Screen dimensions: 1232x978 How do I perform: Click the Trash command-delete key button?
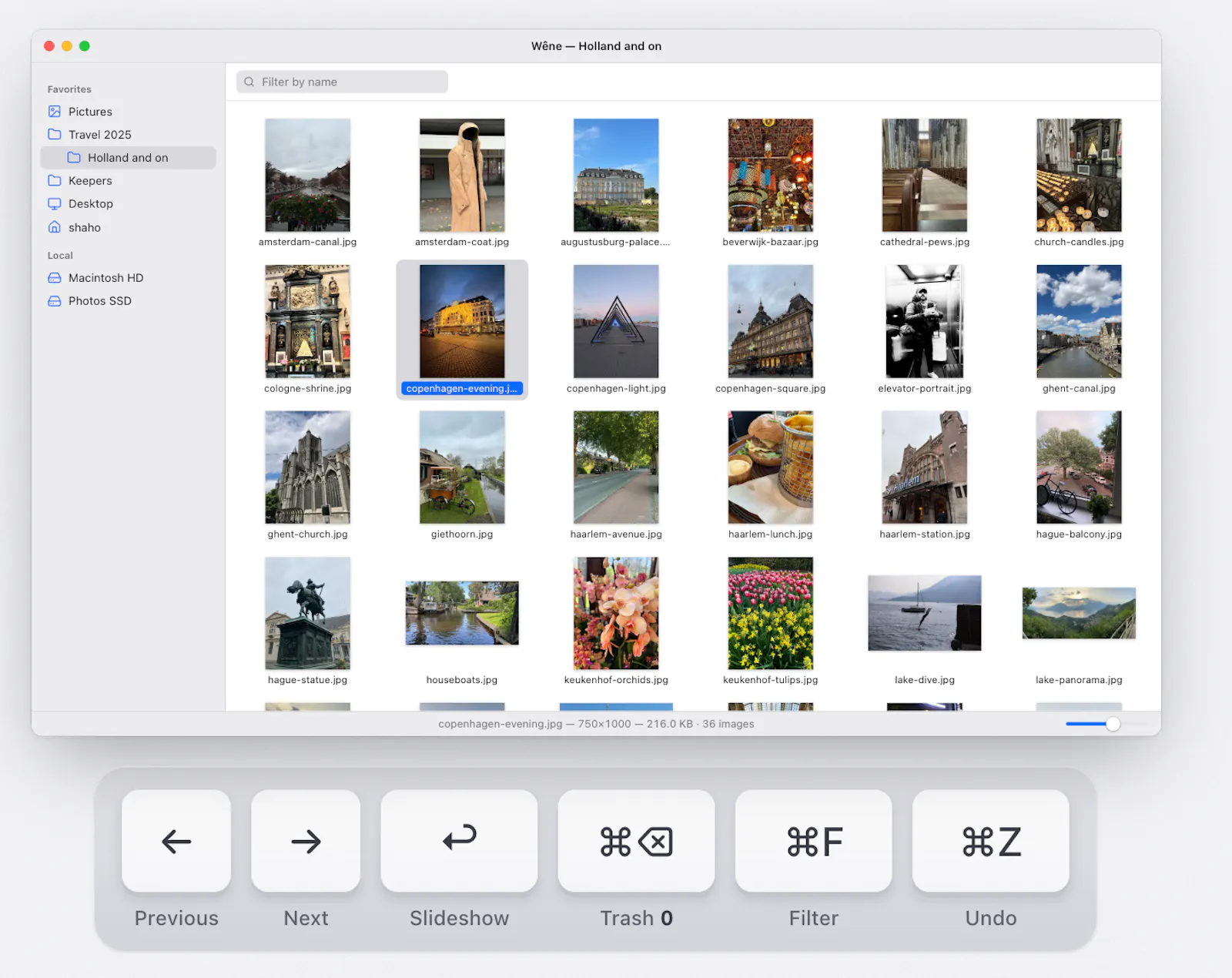[636, 841]
